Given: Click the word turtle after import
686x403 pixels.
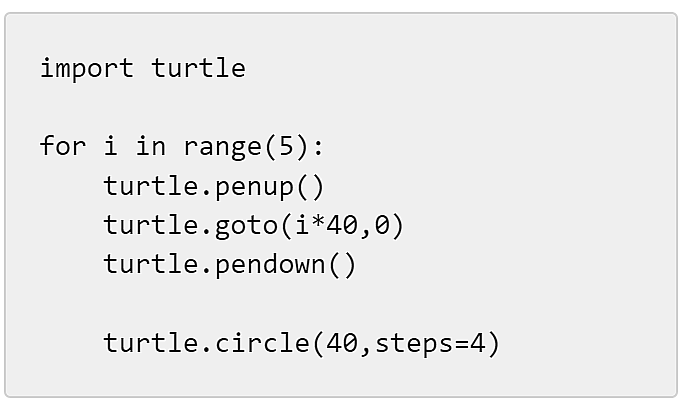Looking at the screenshot, I should tap(199, 68).
